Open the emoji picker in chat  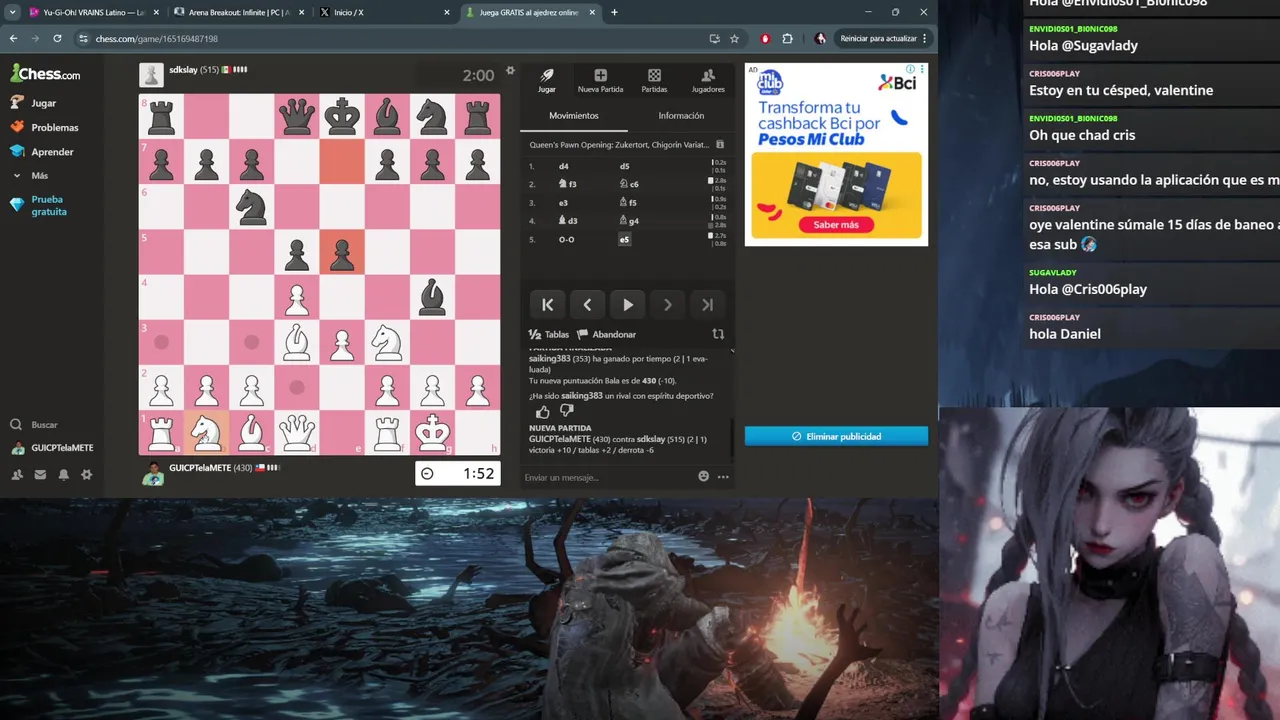coord(704,477)
